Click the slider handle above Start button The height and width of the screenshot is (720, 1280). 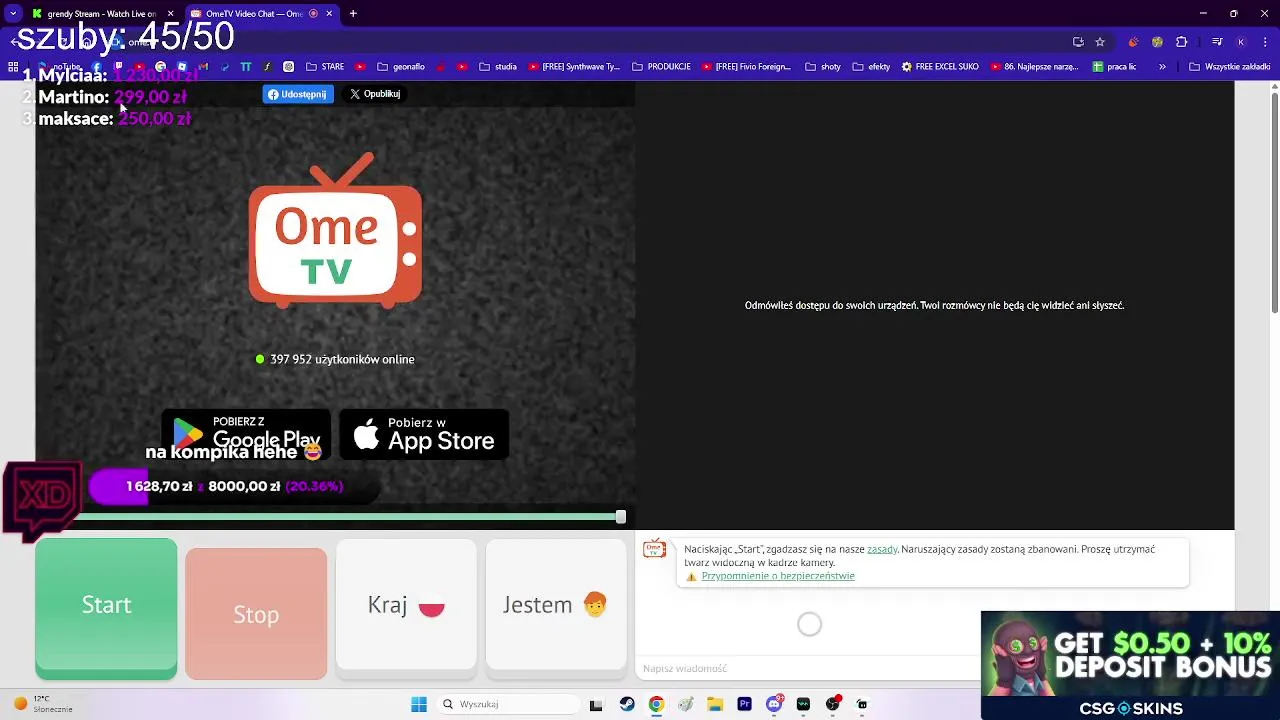click(x=621, y=516)
